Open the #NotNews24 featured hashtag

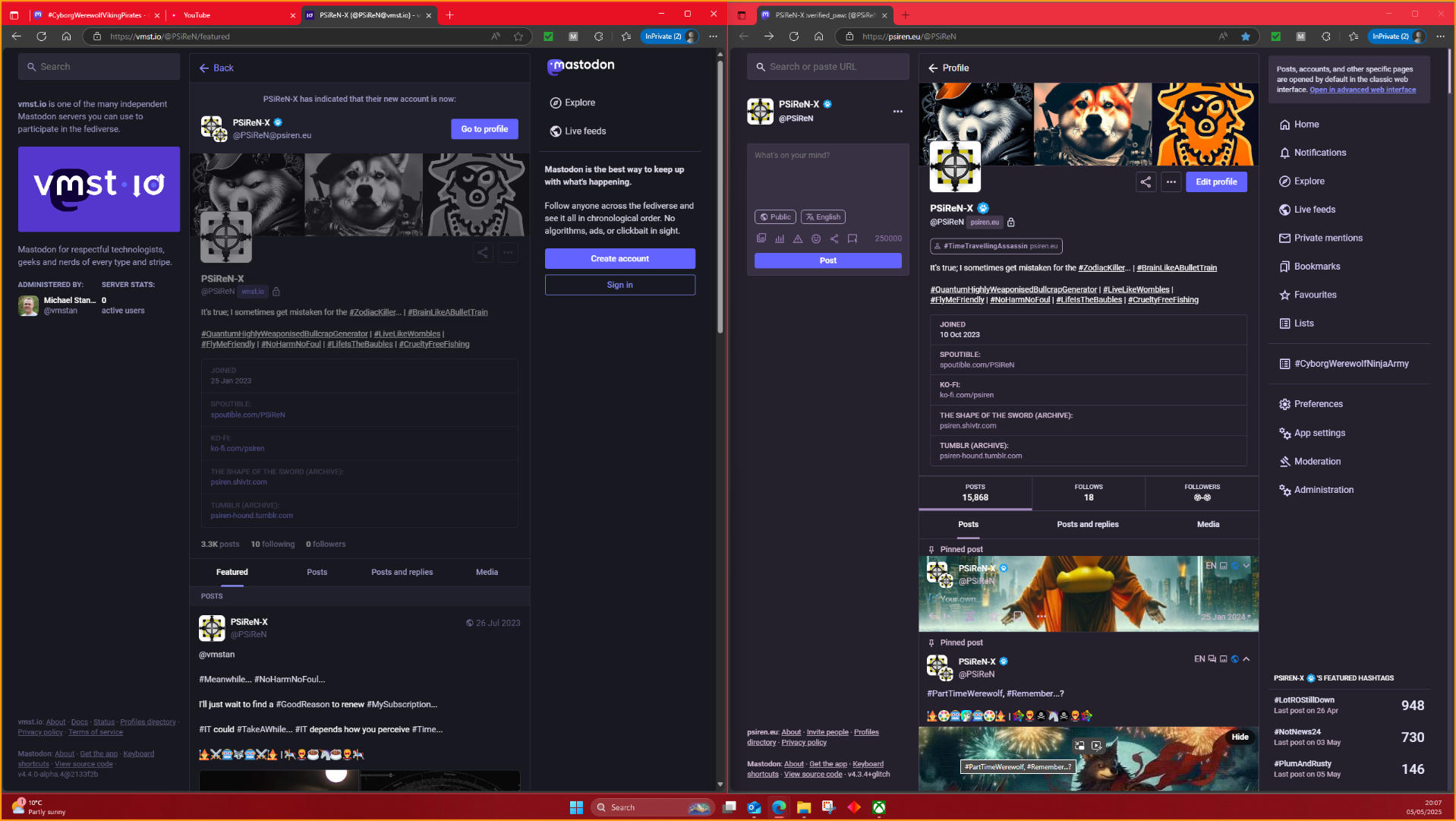(1297, 732)
